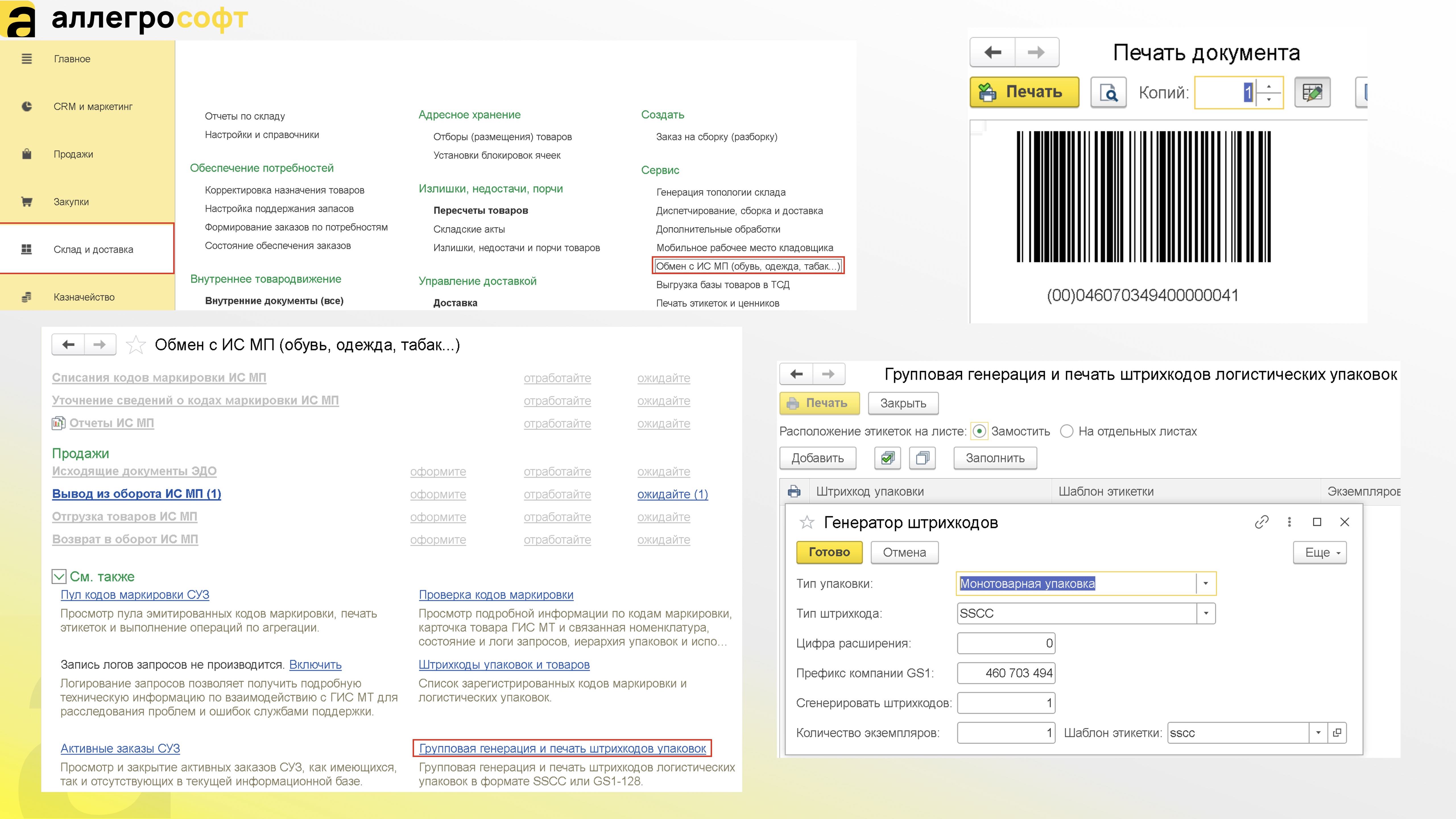Click ожидайте (1) link
Viewport: 1456px width, 819px height.
673,494
